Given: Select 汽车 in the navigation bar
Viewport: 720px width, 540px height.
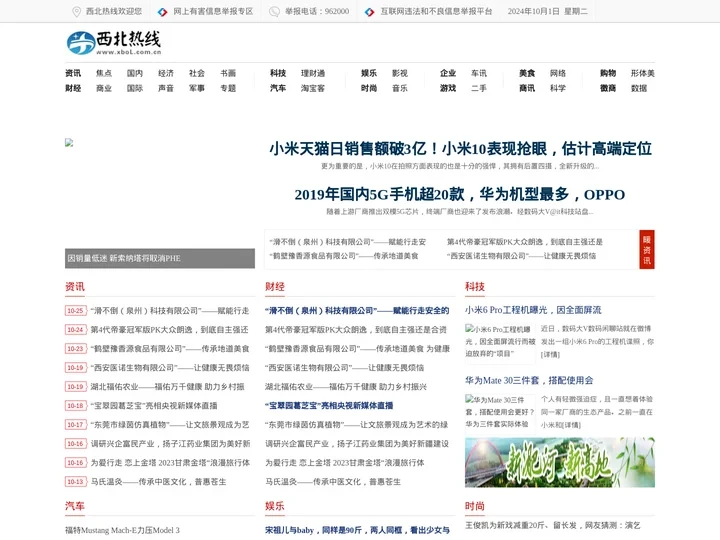Looking at the screenshot, I should point(278,88).
